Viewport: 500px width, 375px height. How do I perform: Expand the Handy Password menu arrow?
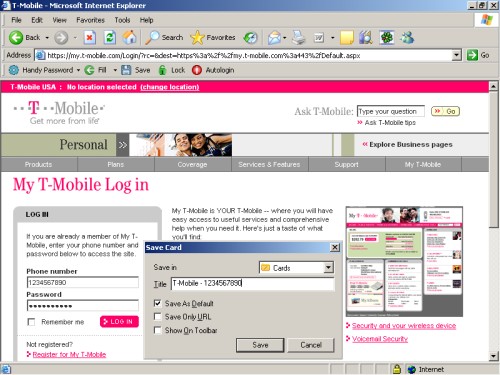point(78,70)
